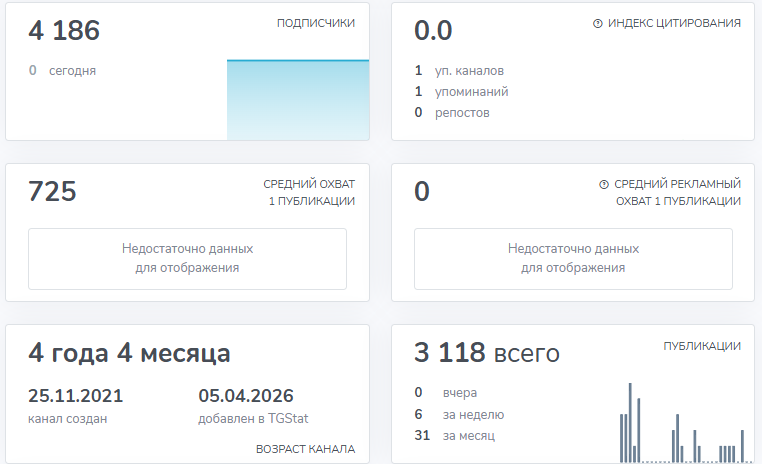Viewport: 762px width, 464px height.
Task: Click the СРЕДНИЙ ОХВАТ 1 ПУБЛИКАЦИИ title
Action: coord(309,192)
